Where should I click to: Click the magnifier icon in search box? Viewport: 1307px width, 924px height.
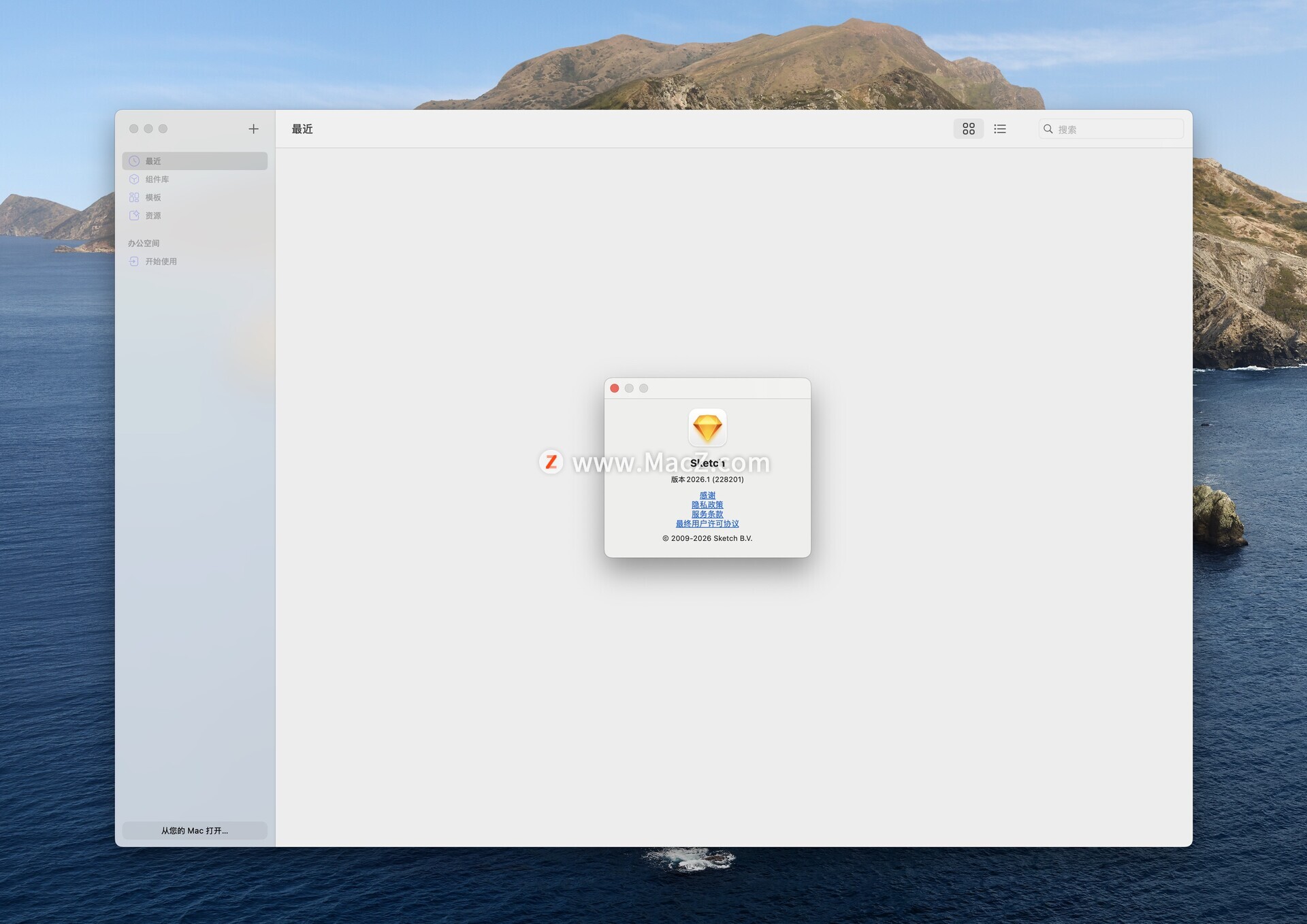pos(1048,129)
